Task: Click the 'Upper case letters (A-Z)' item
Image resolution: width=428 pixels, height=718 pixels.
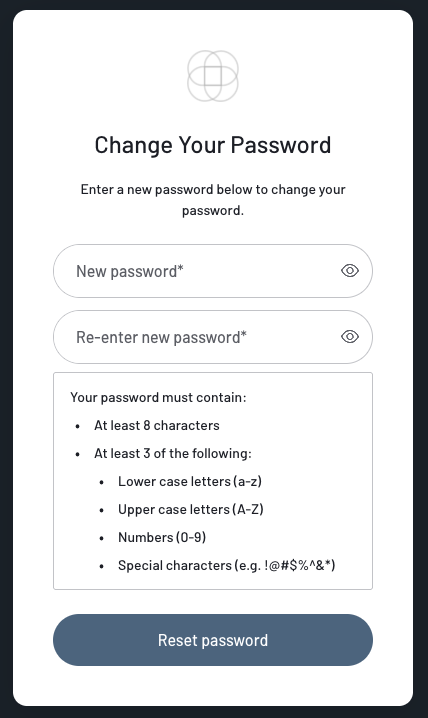Action: coord(191,509)
